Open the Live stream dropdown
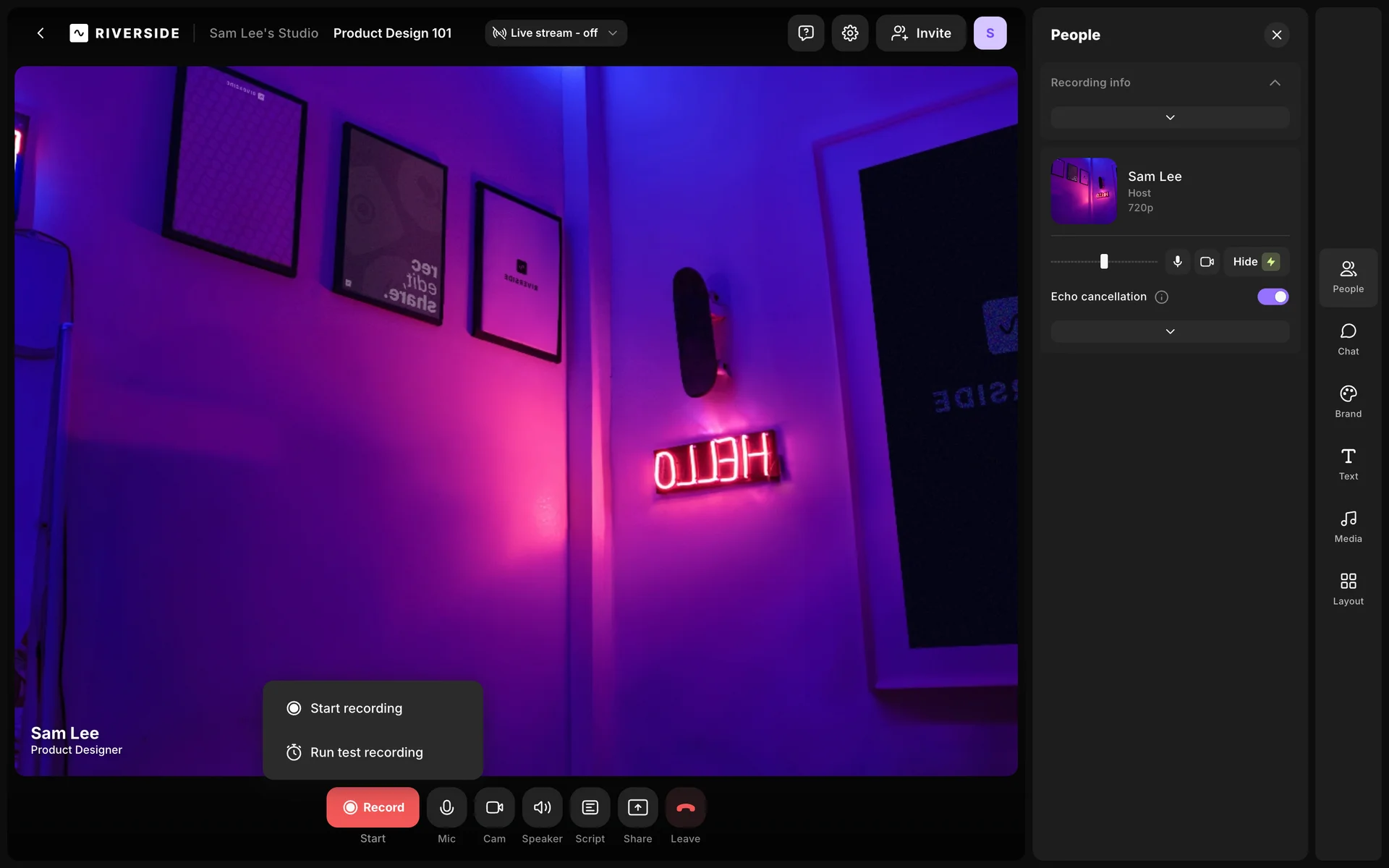The height and width of the screenshot is (868, 1389). (555, 33)
